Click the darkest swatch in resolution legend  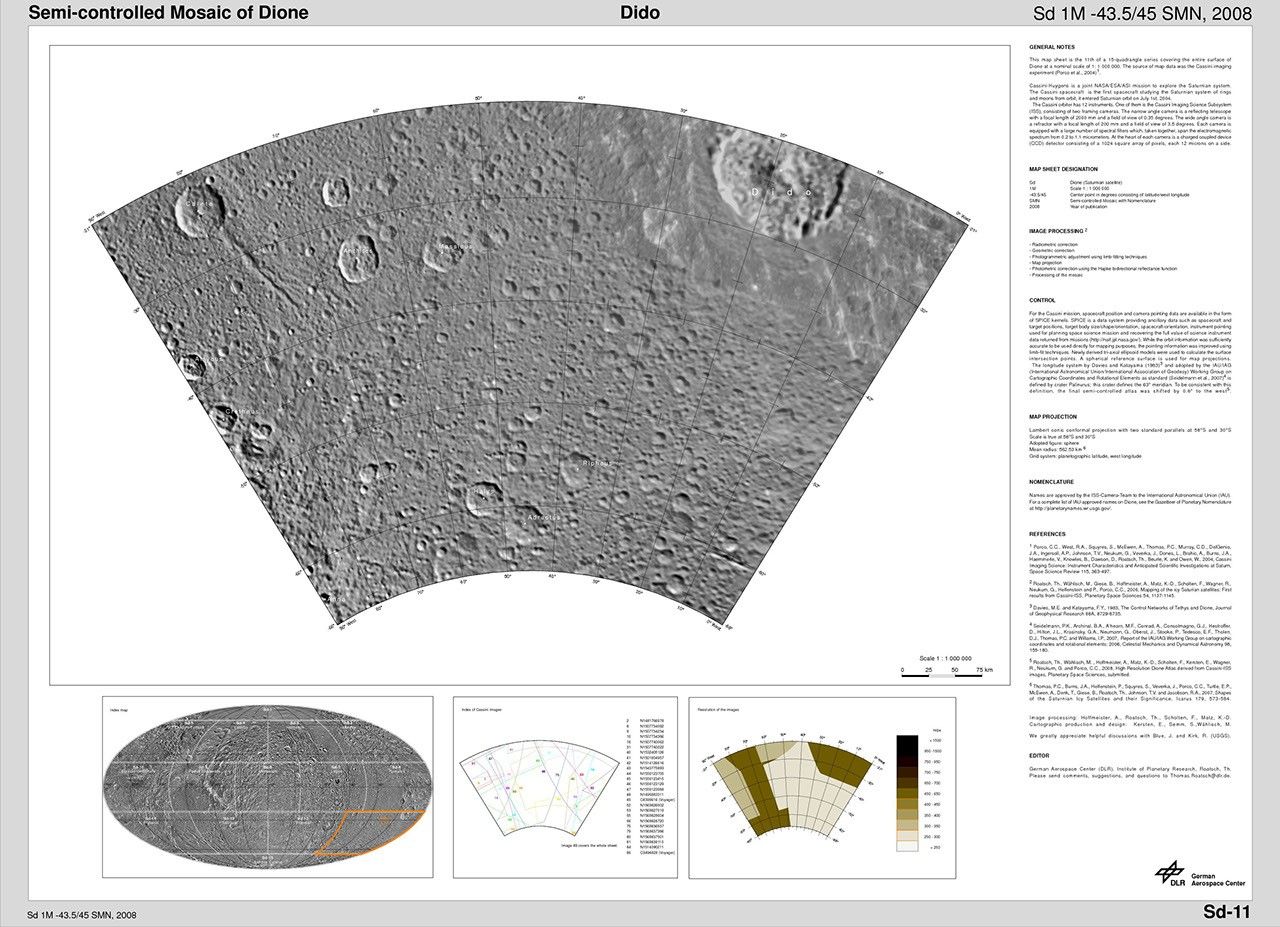pyautogui.click(x=908, y=740)
